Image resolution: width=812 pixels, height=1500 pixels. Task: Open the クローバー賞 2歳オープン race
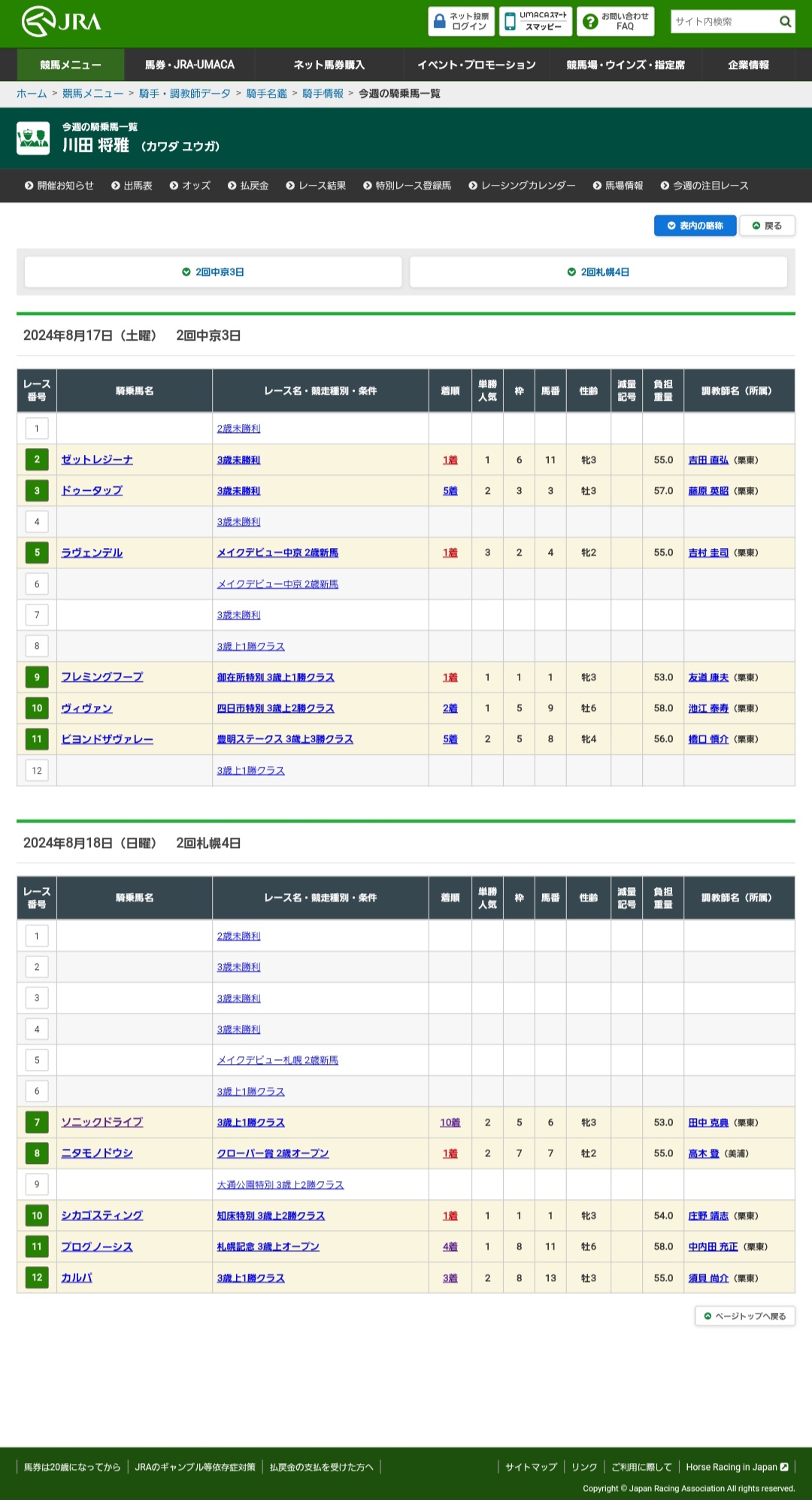pos(273,1153)
